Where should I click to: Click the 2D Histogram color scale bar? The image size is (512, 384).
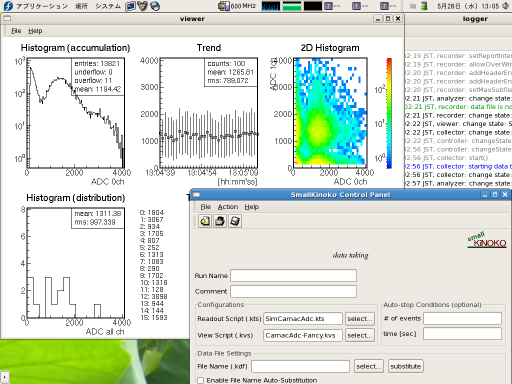point(389,113)
